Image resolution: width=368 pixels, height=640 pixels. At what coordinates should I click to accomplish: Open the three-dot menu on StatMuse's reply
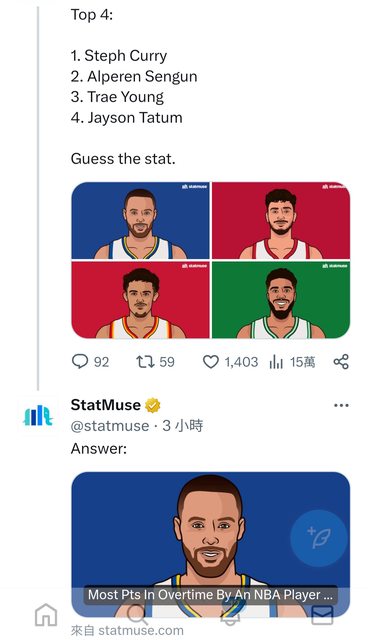(x=341, y=405)
